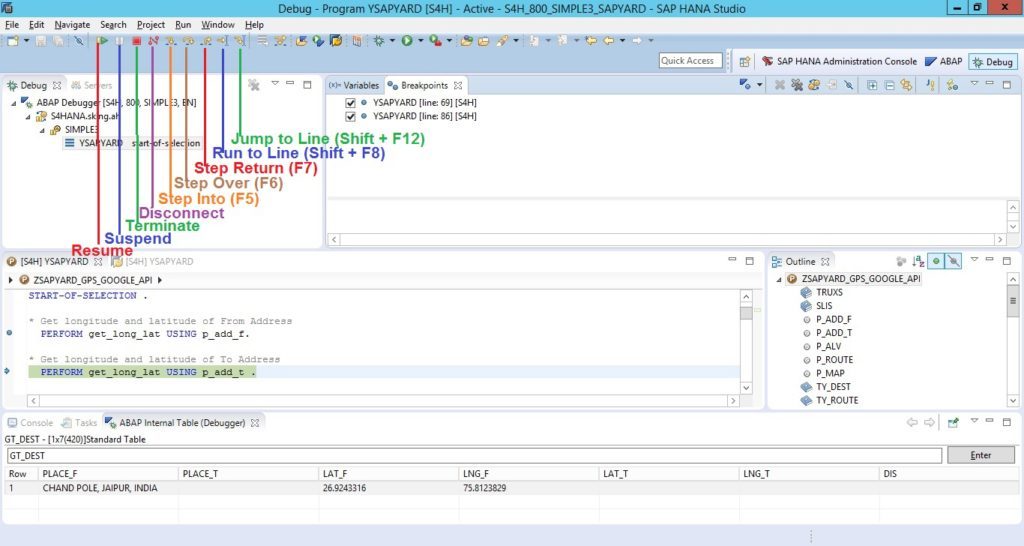Click Remove All Breakpoints icon
The height and width of the screenshot is (546, 1024).
797,85
